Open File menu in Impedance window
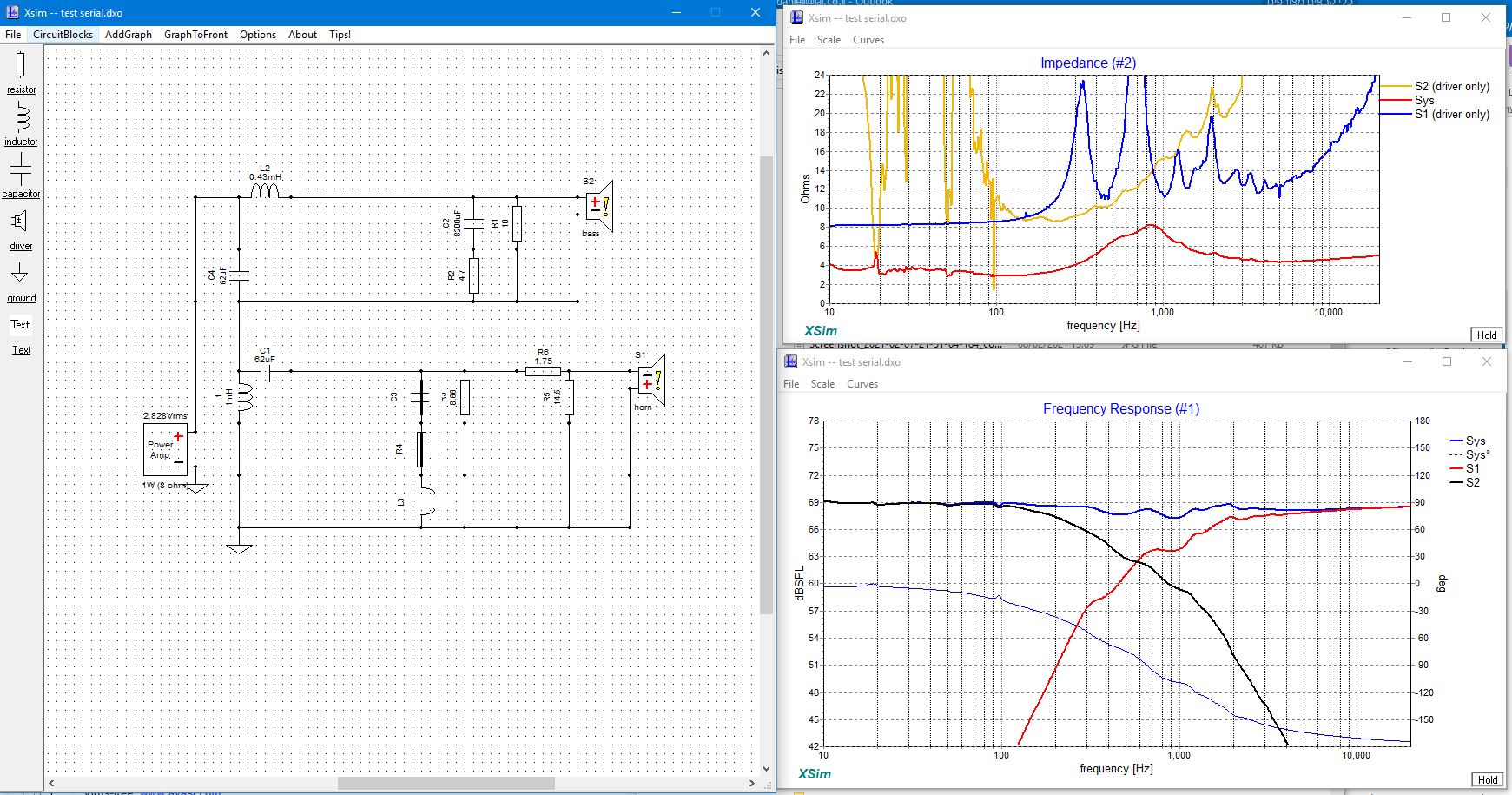 tap(797, 40)
